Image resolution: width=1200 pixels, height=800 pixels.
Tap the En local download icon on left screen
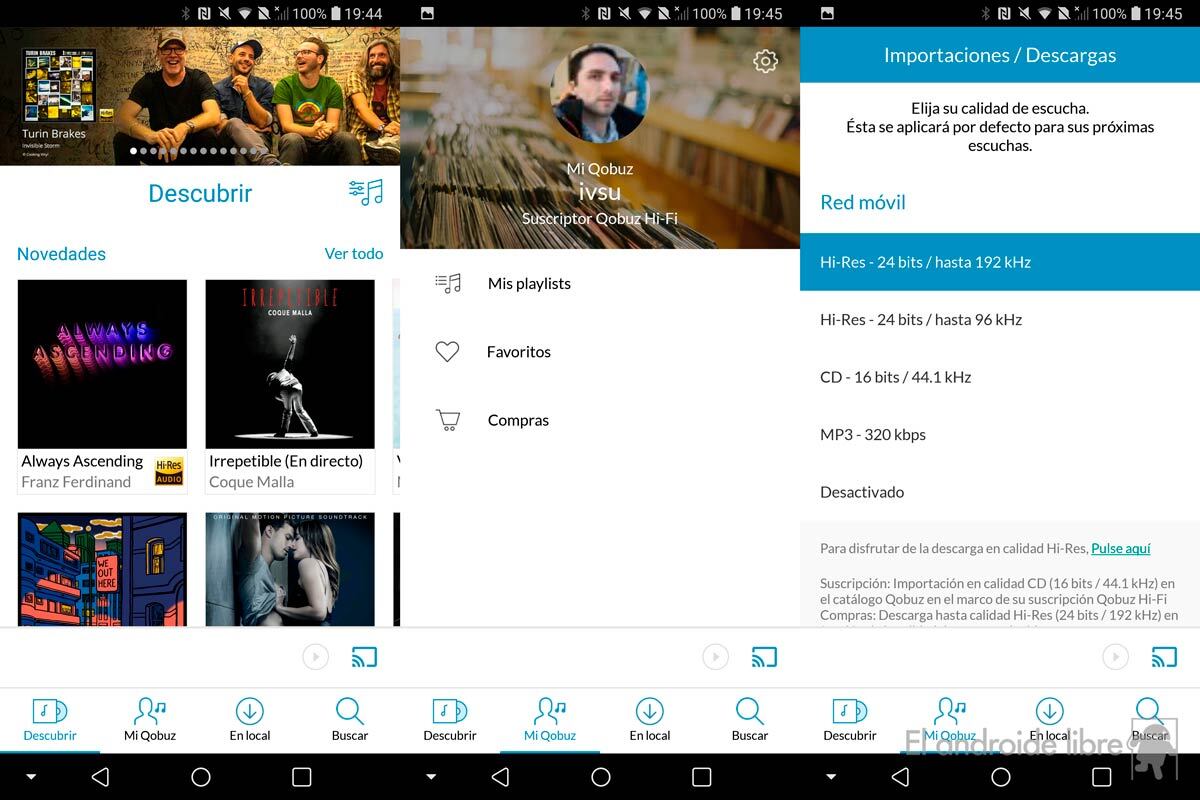[249, 711]
